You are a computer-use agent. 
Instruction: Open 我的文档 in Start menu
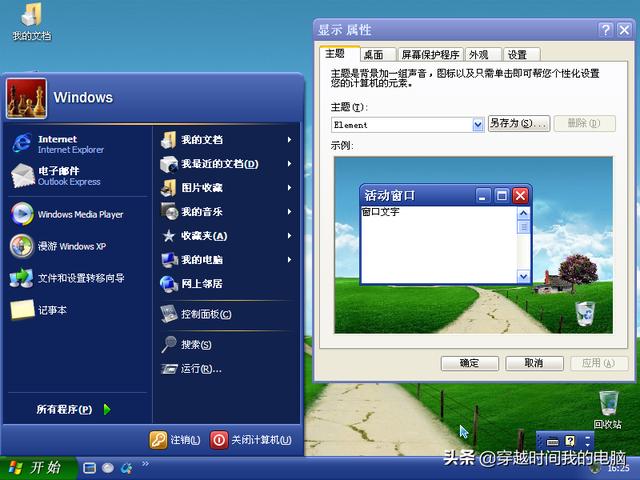pyautogui.click(x=226, y=140)
